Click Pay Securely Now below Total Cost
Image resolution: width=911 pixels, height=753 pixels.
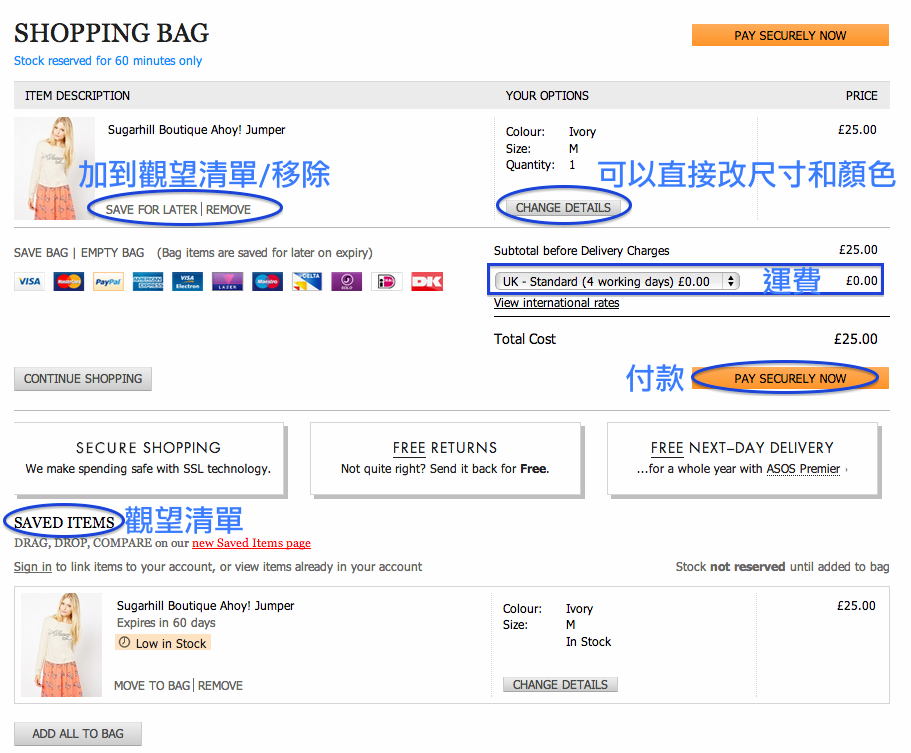[x=790, y=378]
